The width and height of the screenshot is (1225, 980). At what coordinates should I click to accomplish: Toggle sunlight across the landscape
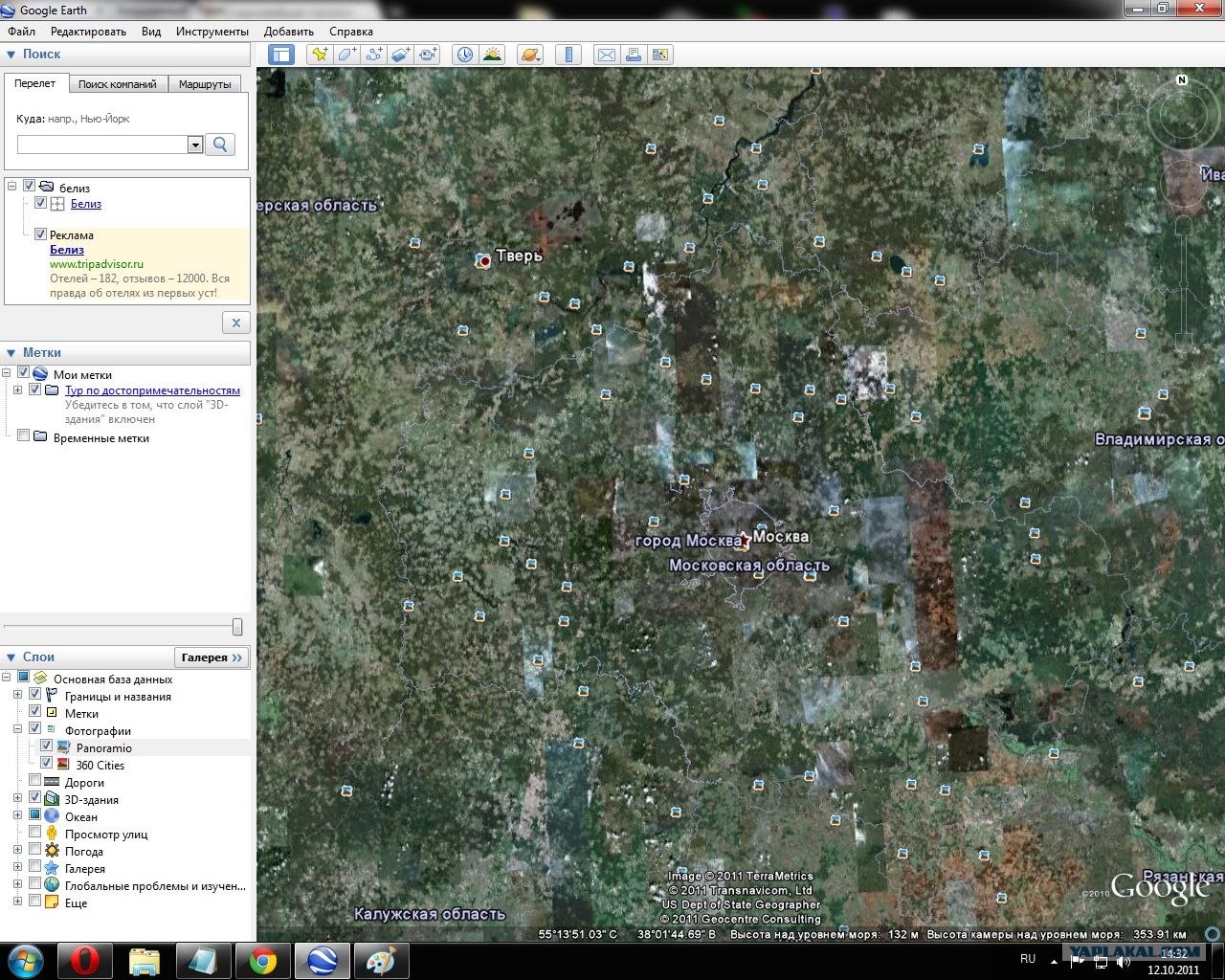point(492,55)
